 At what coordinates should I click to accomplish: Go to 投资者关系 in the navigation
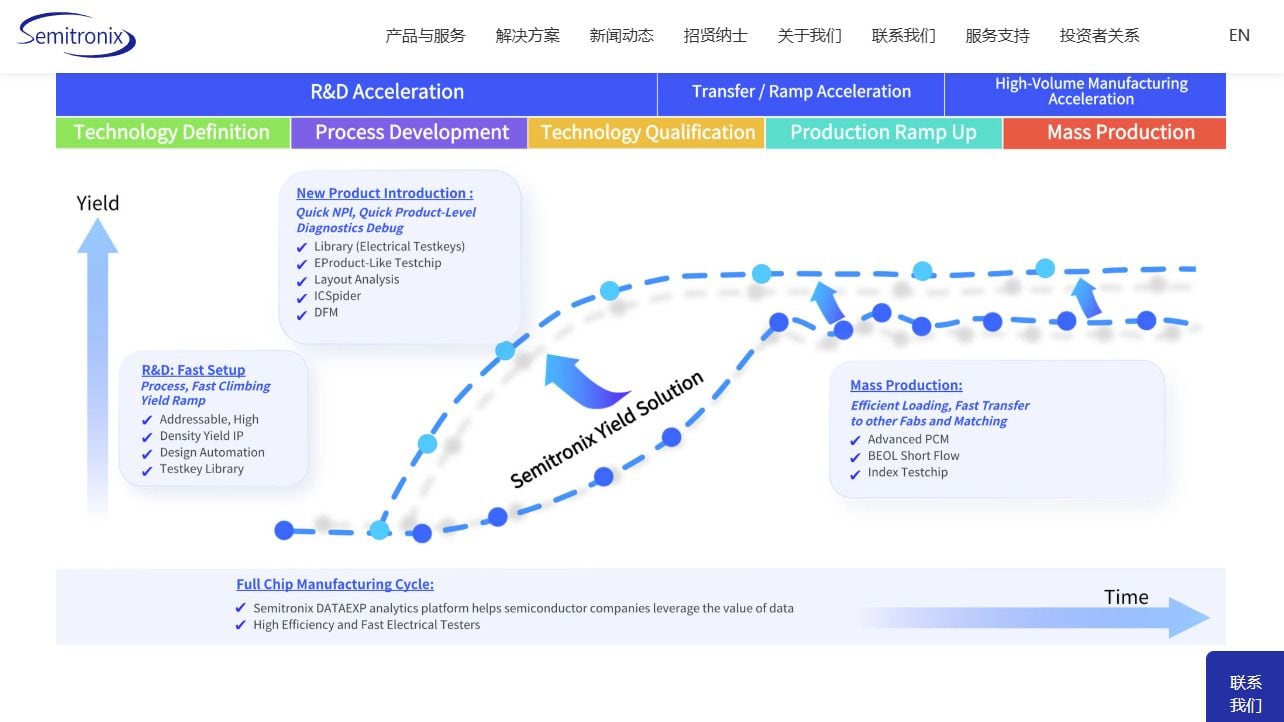click(x=1099, y=36)
